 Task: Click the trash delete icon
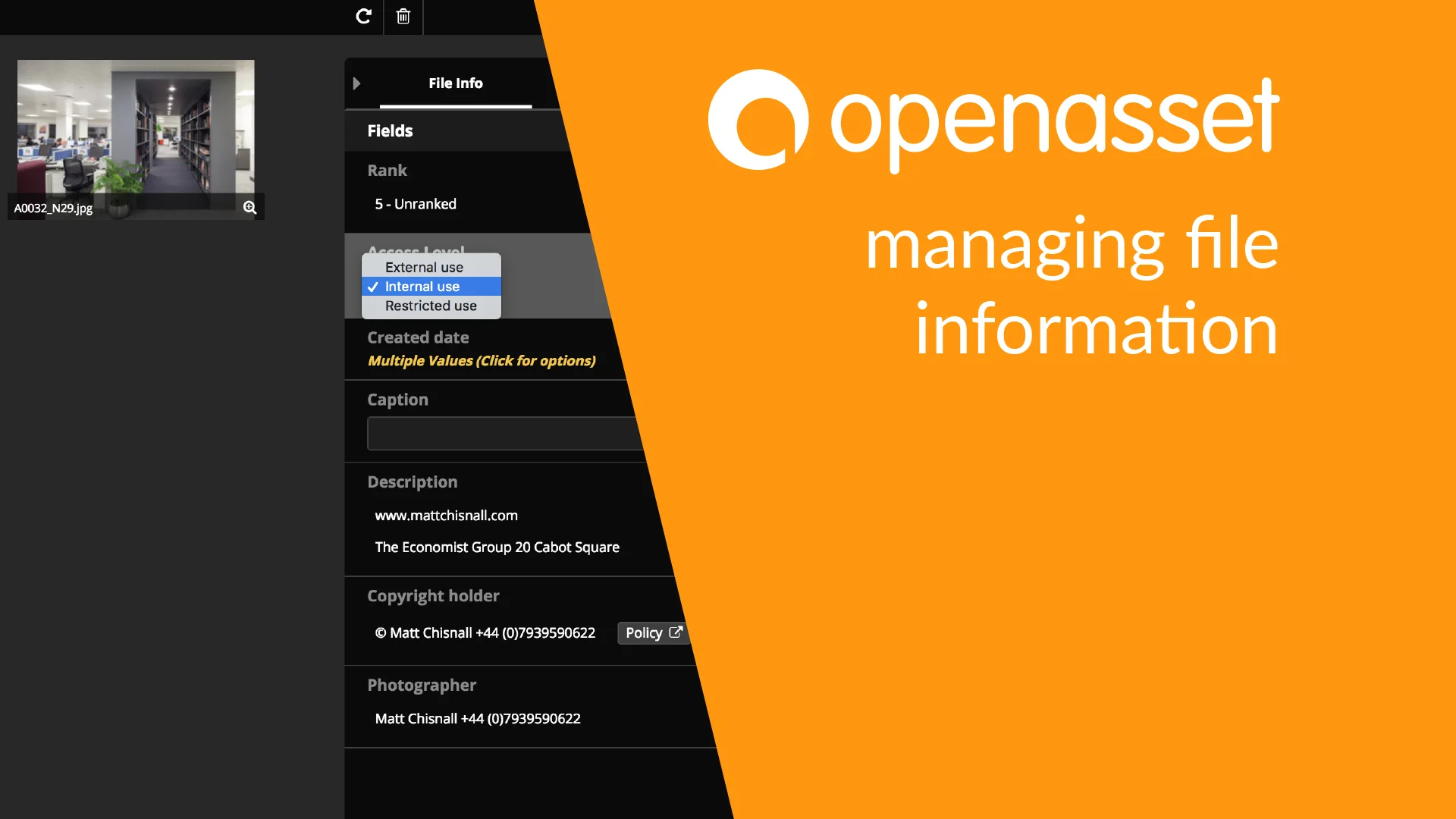tap(403, 16)
